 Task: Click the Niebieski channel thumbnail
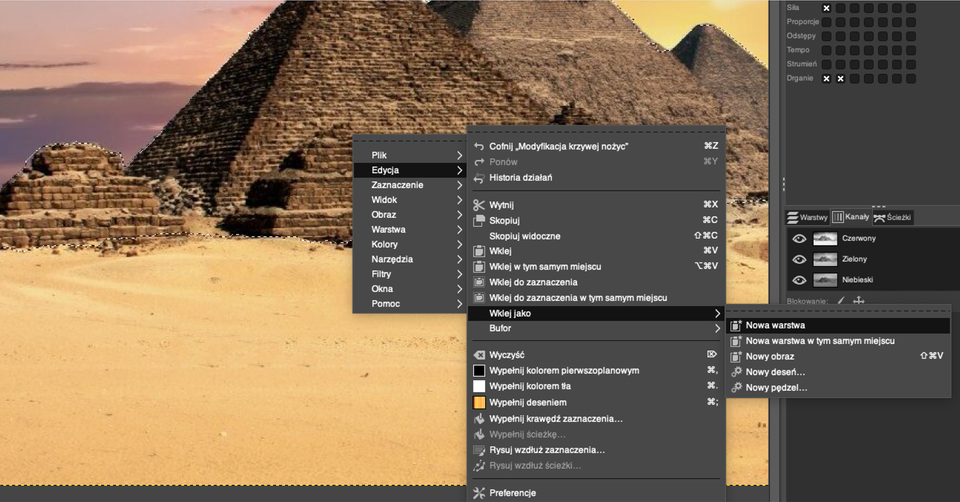coord(825,280)
